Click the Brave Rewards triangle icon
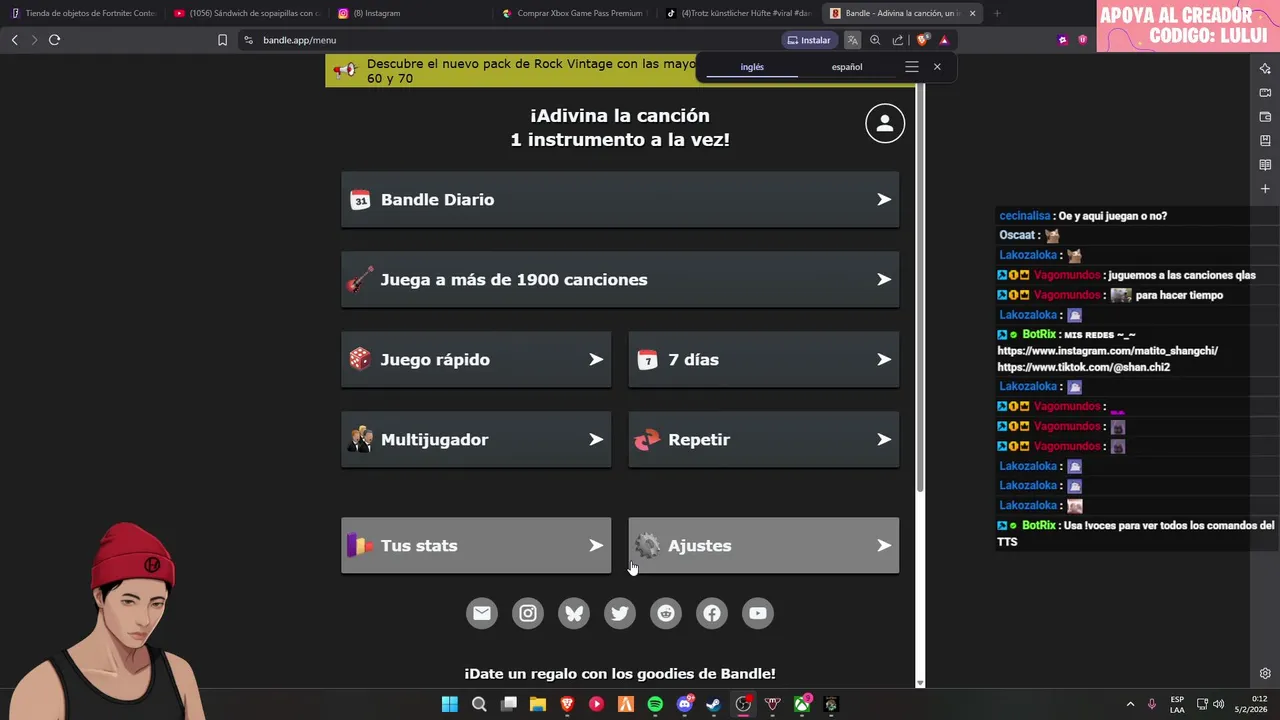The height and width of the screenshot is (720, 1280). click(944, 40)
